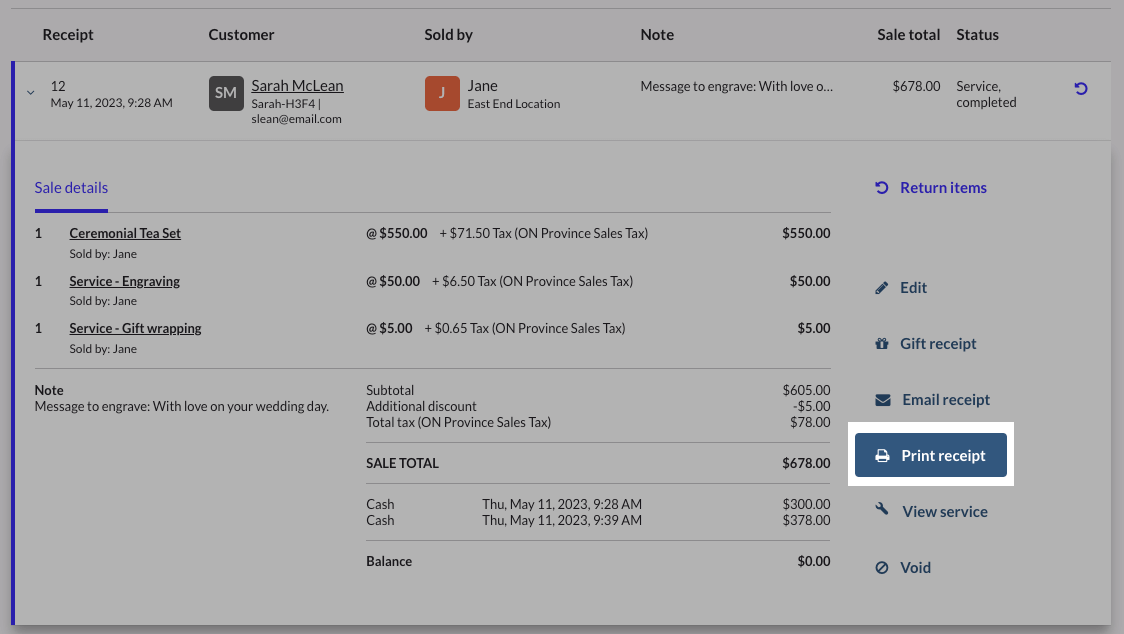Image resolution: width=1124 pixels, height=634 pixels.
Task: Open Sarah McLean customer link
Action: [x=297, y=86]
